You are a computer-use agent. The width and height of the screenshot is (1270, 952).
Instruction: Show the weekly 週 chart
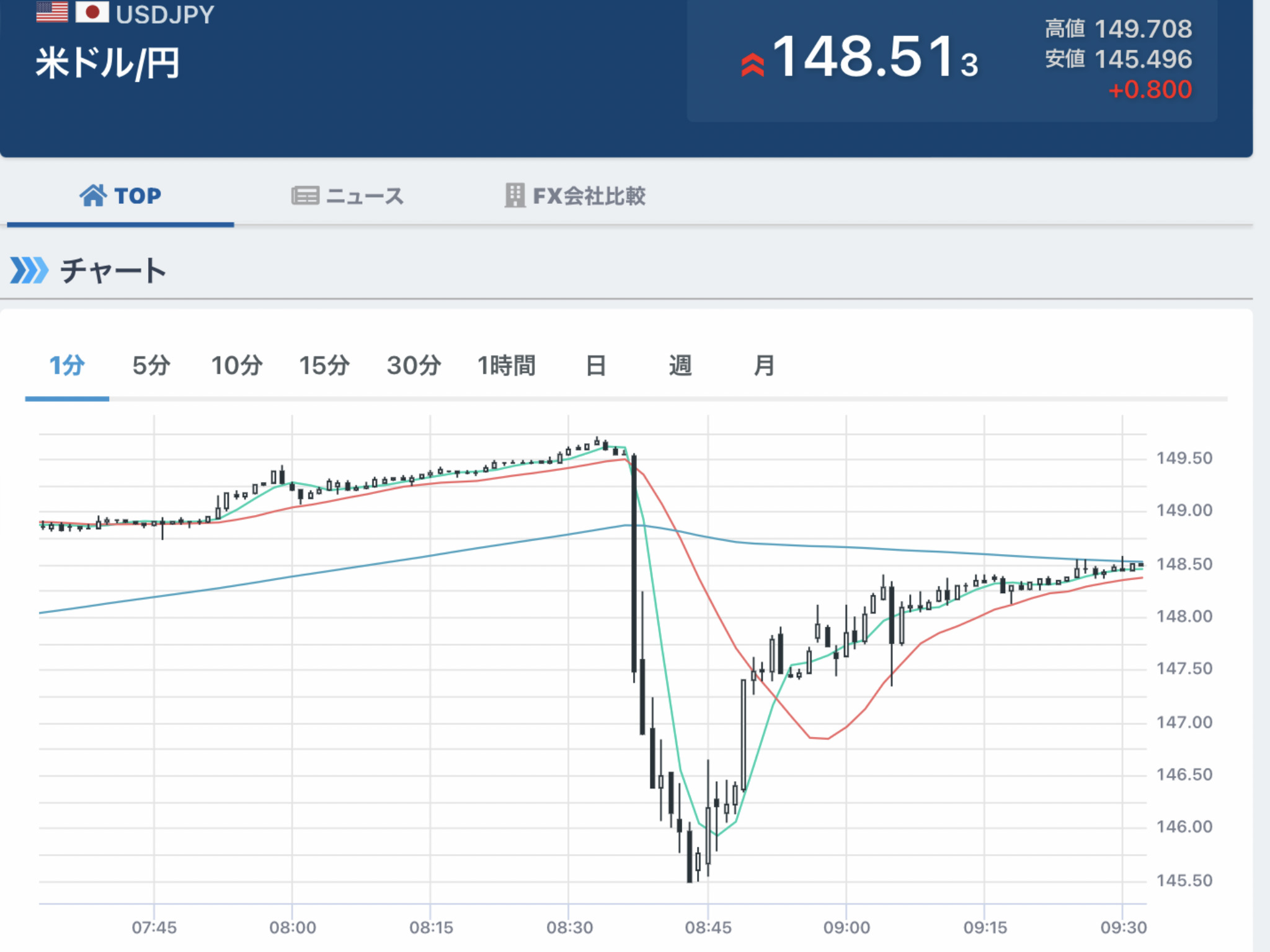(680, 366)
